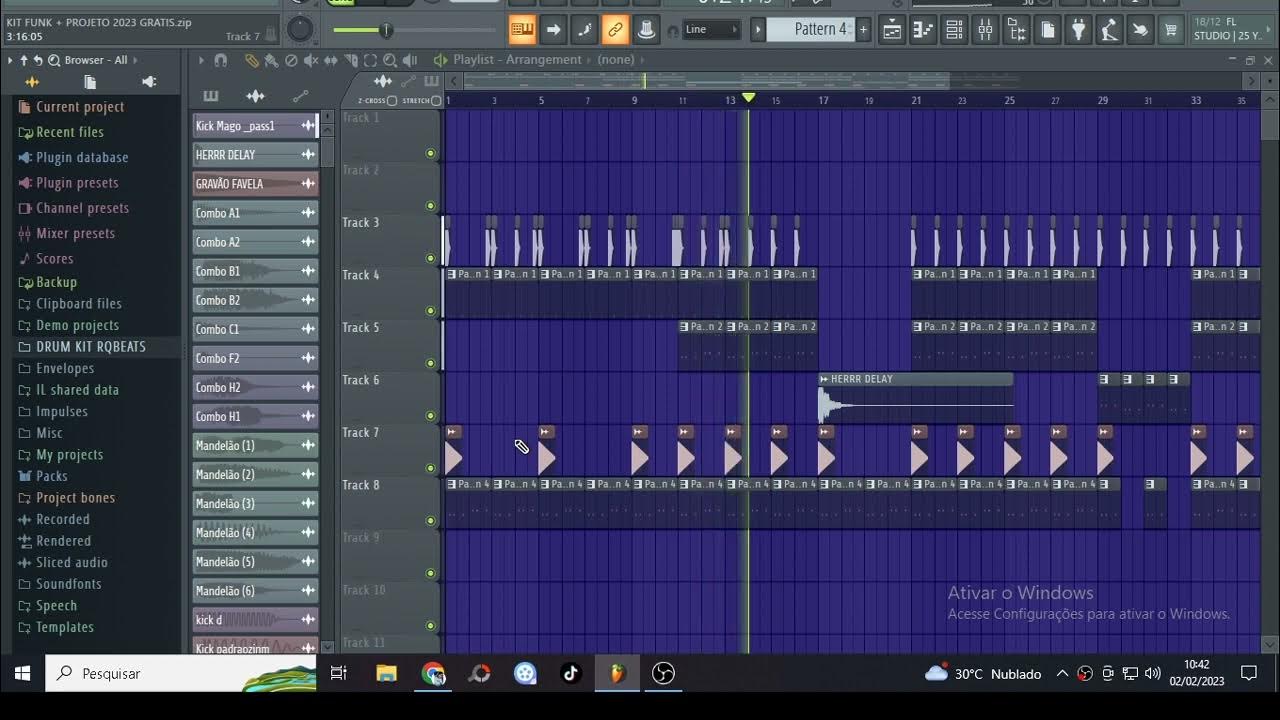This screenshot has width=1280, height=720.
Task: Show audio clips tab in picker panel
Action: tap(255, 97)
